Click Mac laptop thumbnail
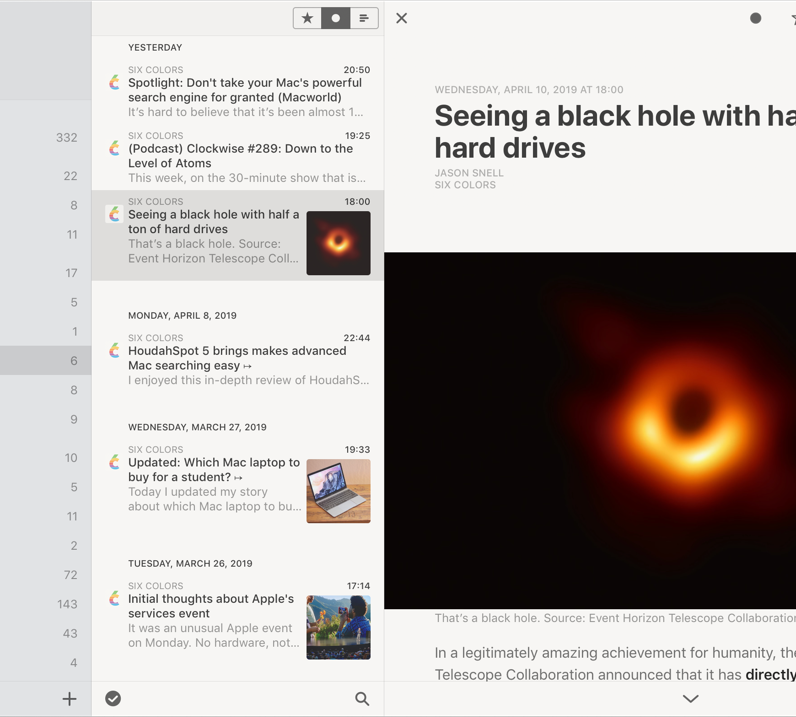Screen dimensions: 796x717 (339, 491)
